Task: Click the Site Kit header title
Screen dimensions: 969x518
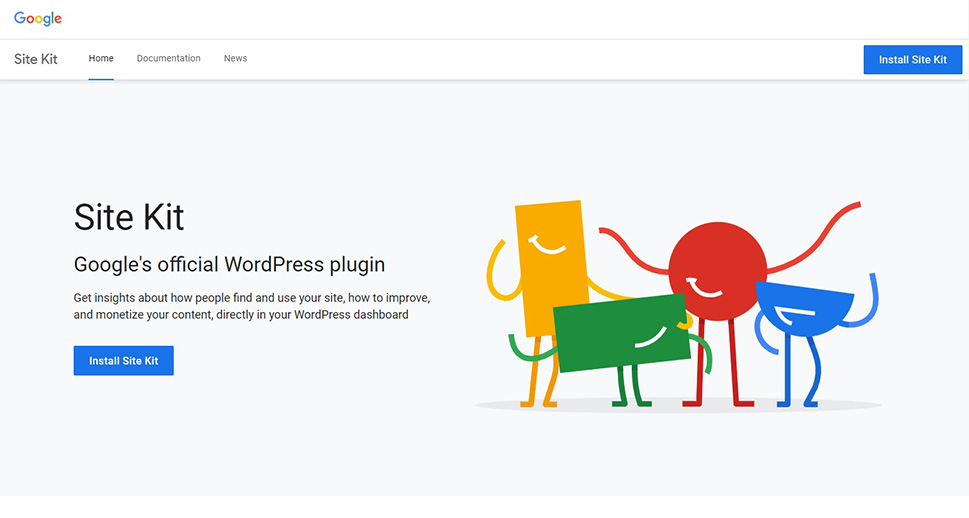Action: (x=36, y=59)
